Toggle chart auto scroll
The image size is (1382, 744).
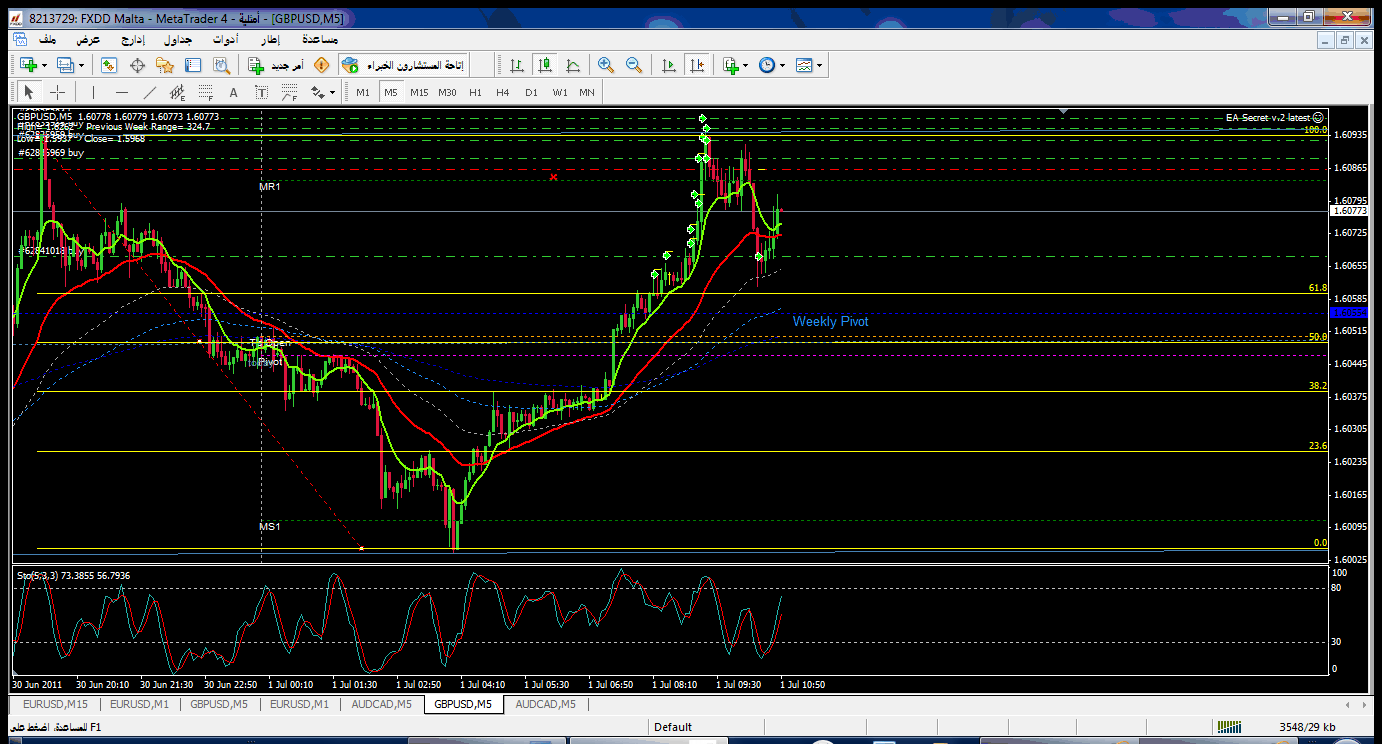[669, 65]
